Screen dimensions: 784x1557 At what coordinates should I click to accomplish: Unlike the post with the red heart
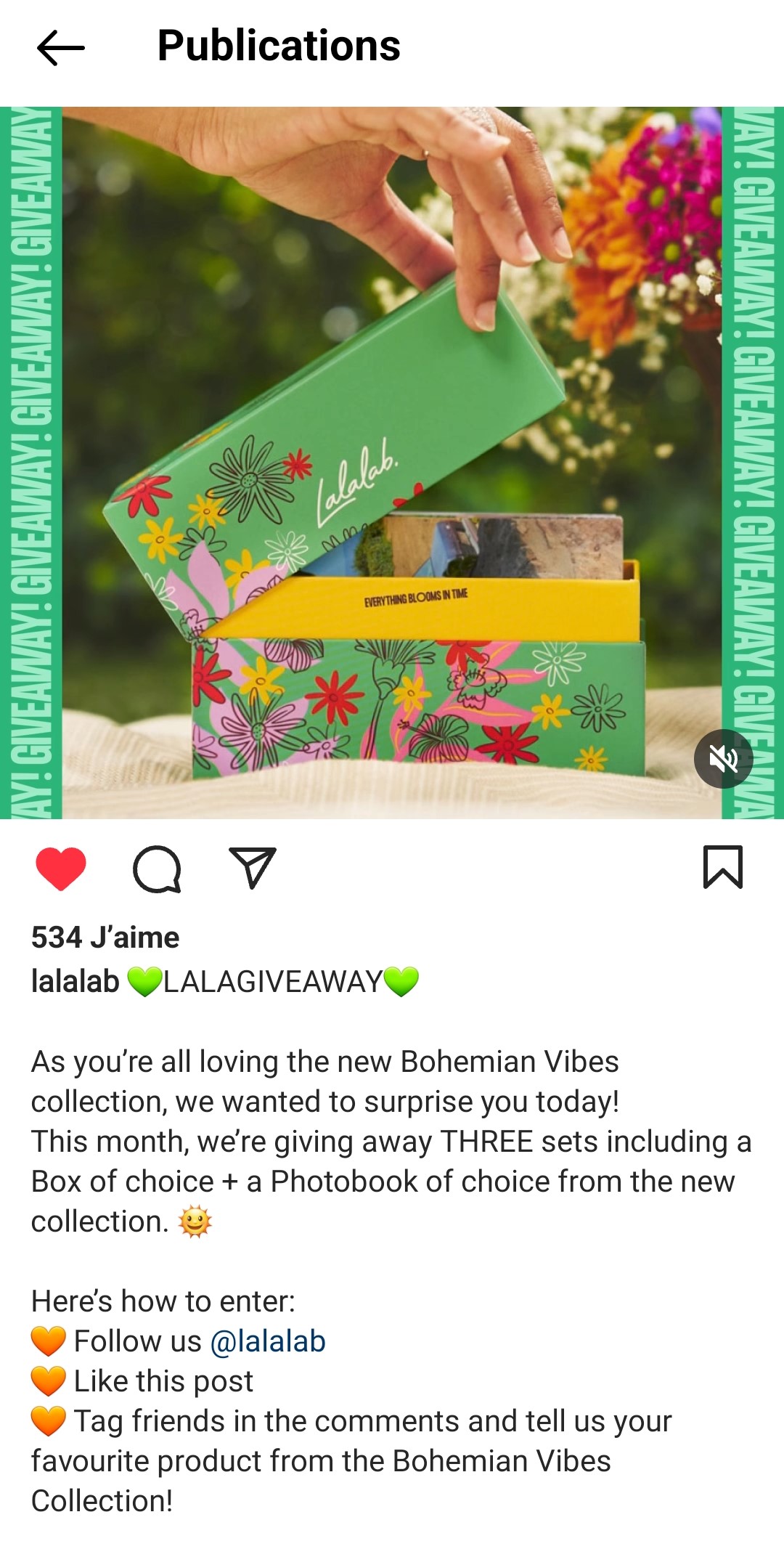(61, 869)
